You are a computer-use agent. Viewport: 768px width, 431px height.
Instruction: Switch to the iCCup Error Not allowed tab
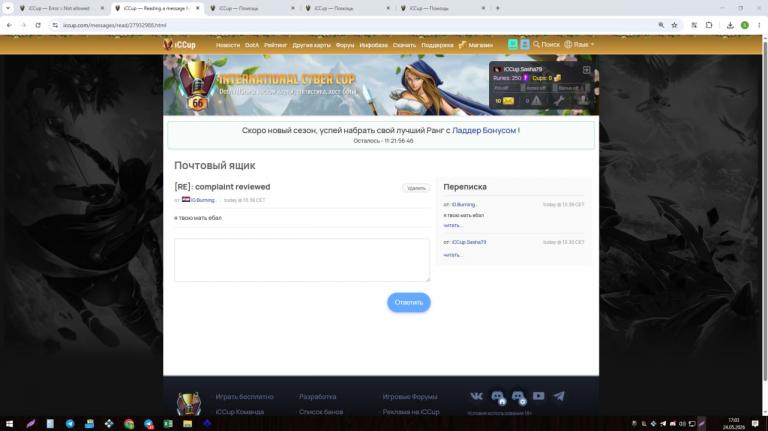tap(61, 8)
